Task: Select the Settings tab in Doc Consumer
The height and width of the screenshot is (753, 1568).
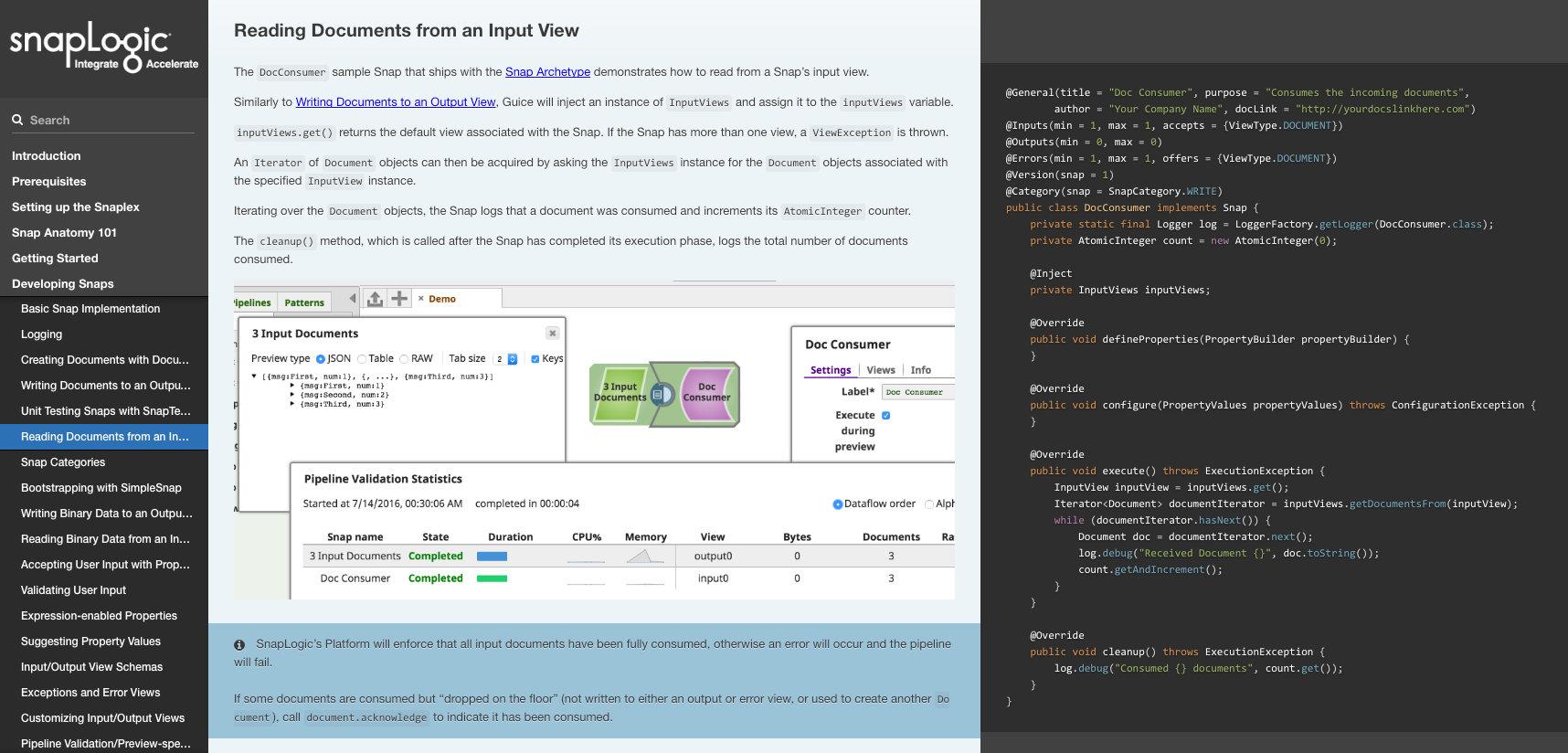Action: pos(831,370)
